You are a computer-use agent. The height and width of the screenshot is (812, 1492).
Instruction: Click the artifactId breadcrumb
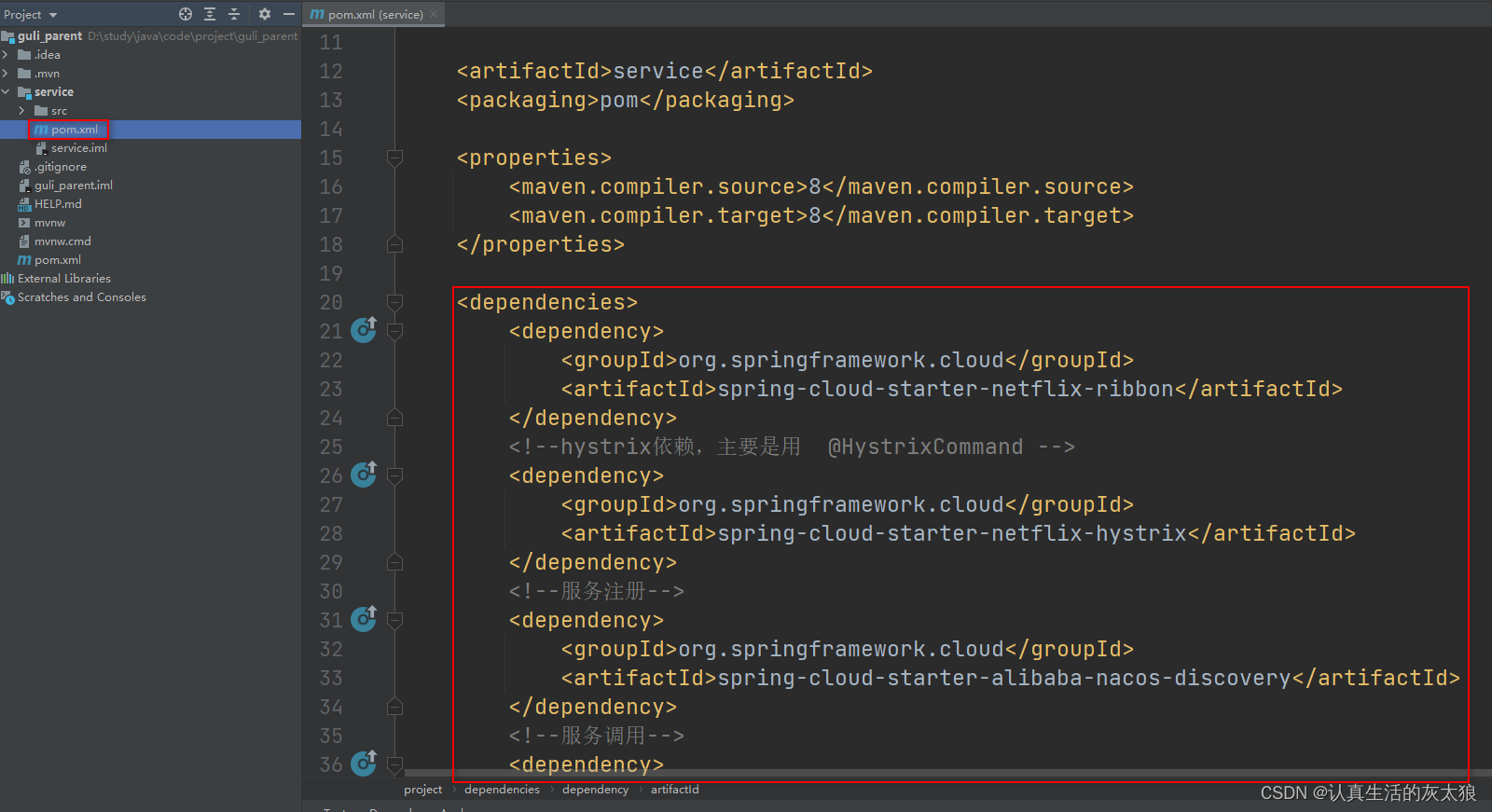click(674, 790)
